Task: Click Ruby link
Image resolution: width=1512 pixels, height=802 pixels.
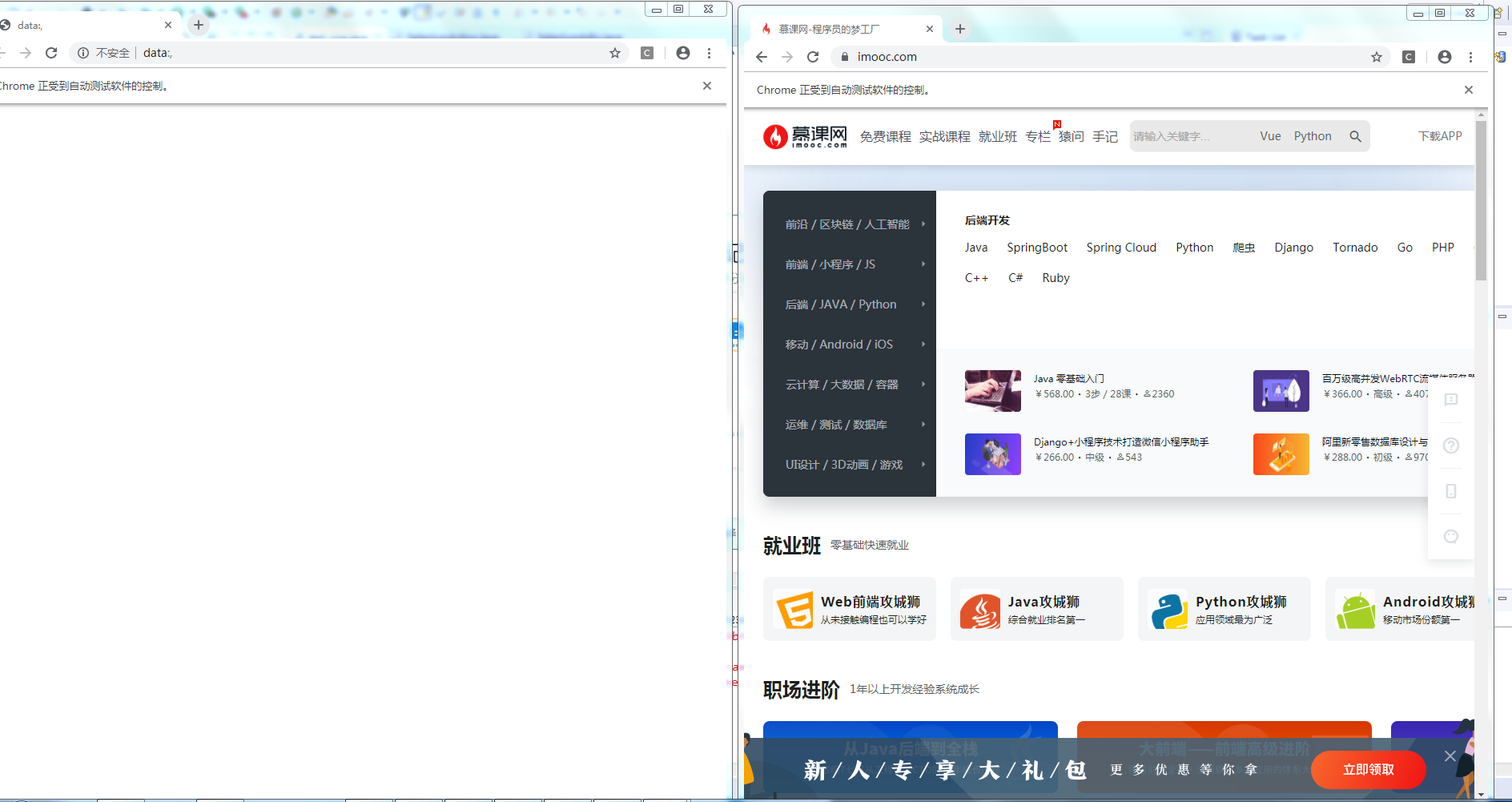Action: [x=1056, y=278]
